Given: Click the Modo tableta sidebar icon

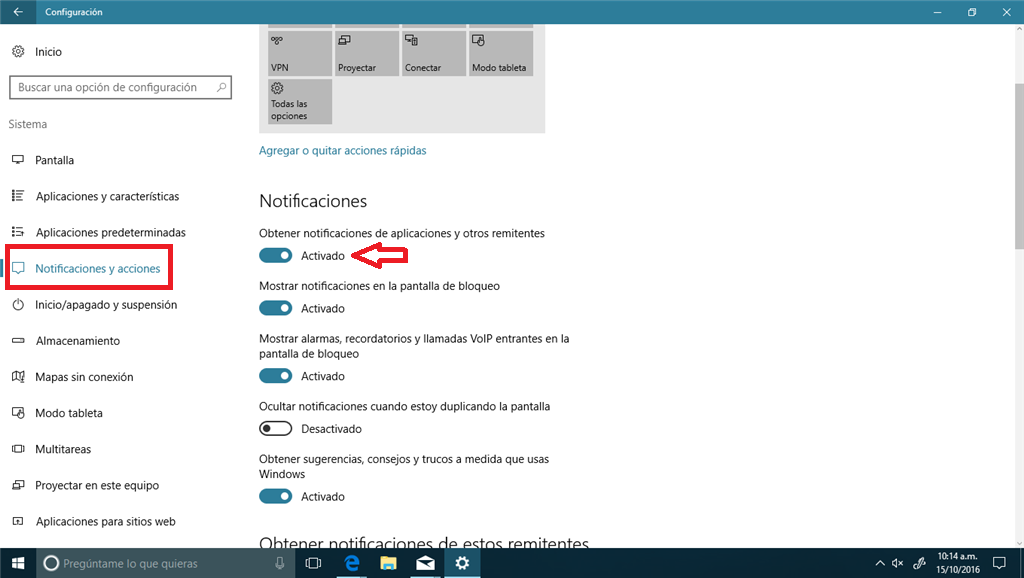Looking at the screenshot, I should pos(18,413).
